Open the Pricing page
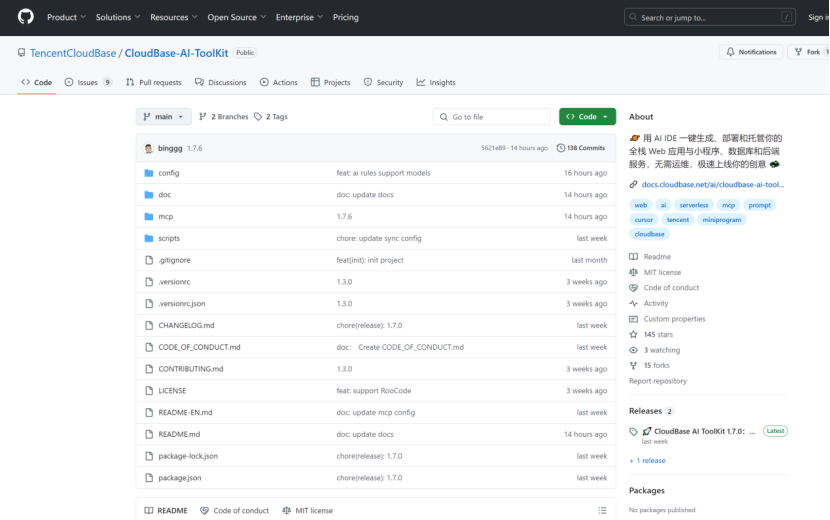This screenshot has height=520, width=830. point(346,17)
